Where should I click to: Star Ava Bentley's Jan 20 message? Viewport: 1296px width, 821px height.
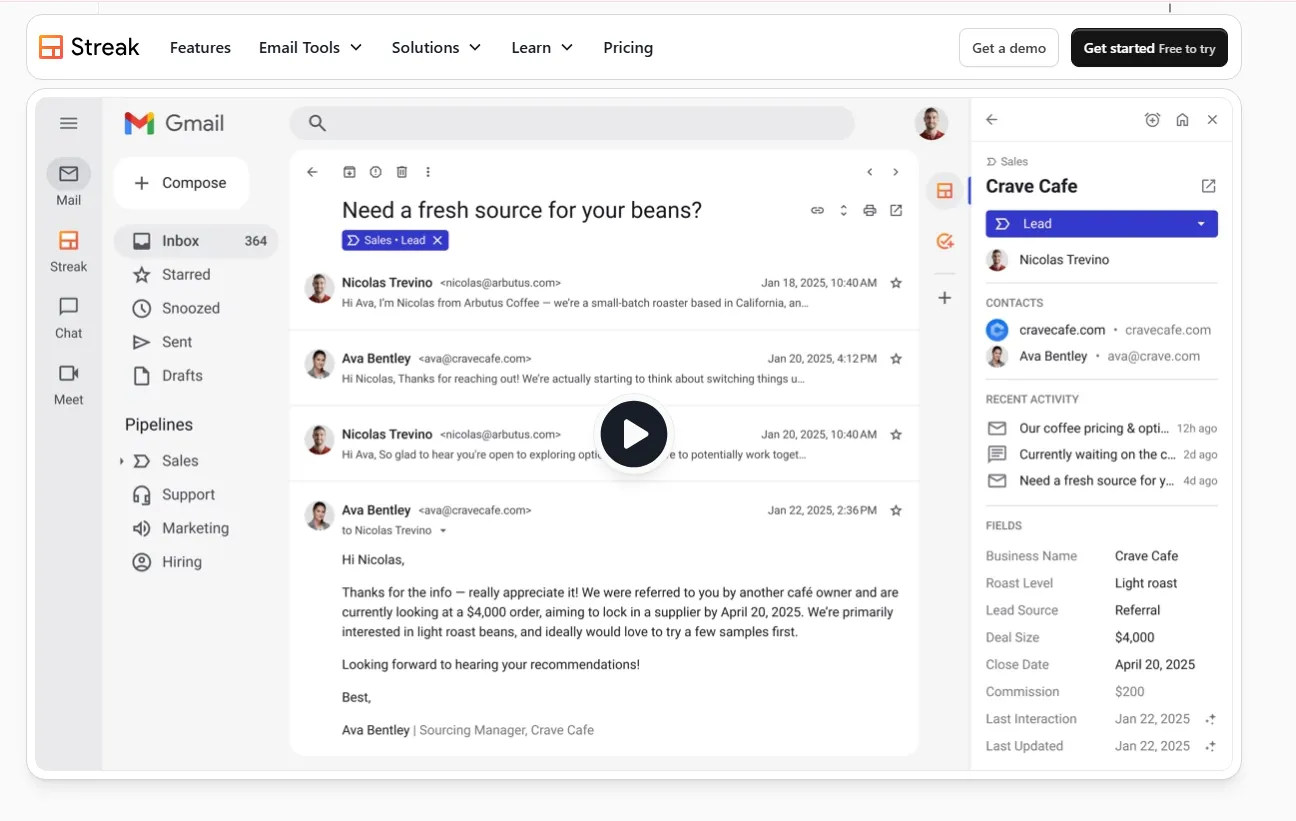(x=896, y=359)
